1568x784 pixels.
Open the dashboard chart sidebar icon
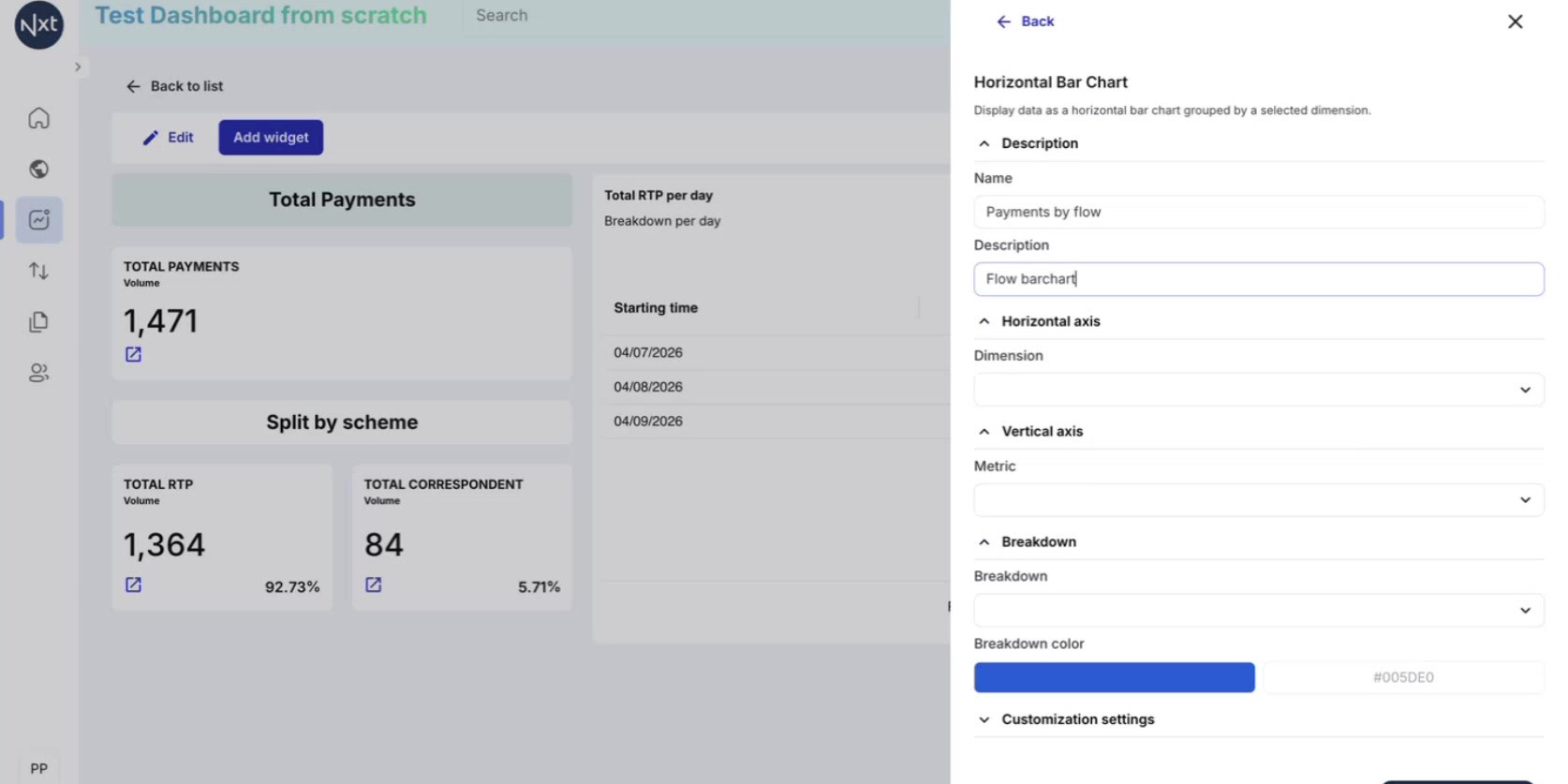(x=38, y=220)
